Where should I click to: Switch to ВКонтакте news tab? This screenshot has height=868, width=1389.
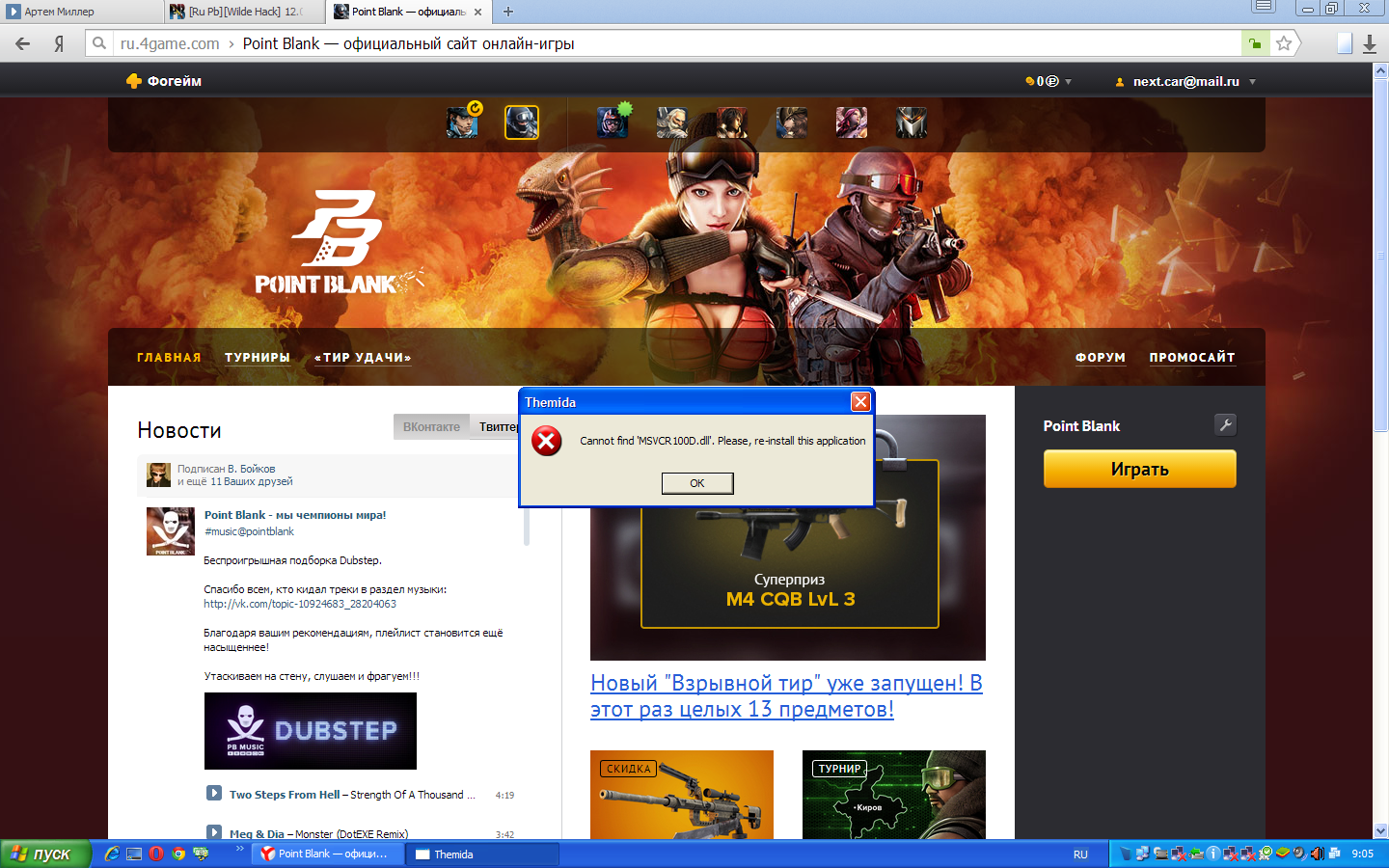point(431,426)
